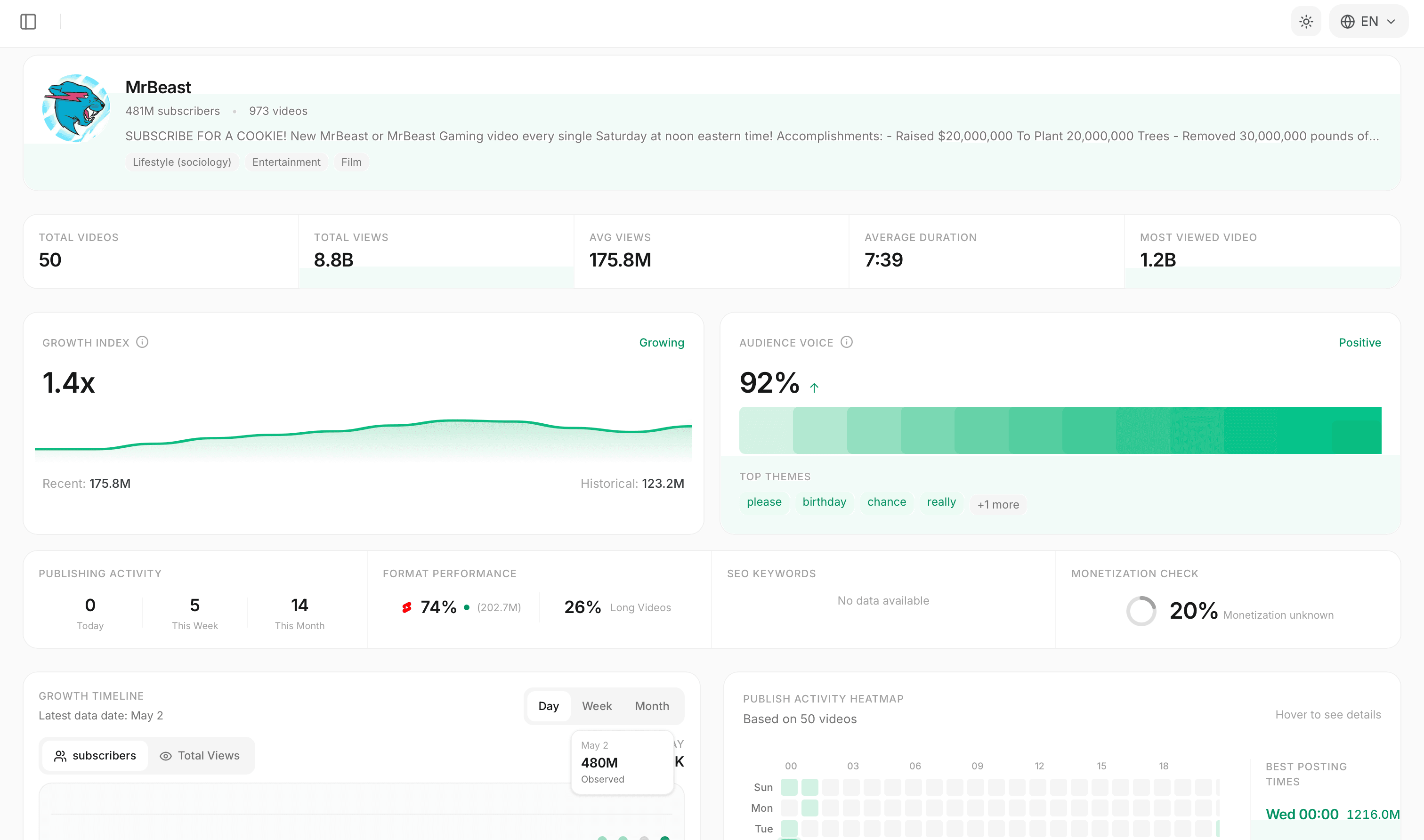Click the Entertainment category tag
The height and width of the screenshot is (840, 1424).
[286, 162]
